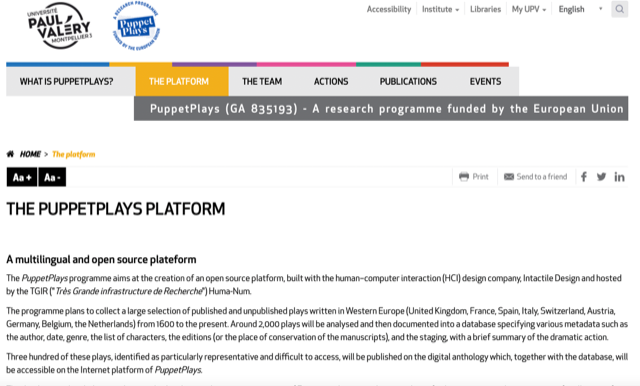Open the Publications navigation tab
Image resolution: width=640 pixels, height=386 pixels.
click(408, 82)
